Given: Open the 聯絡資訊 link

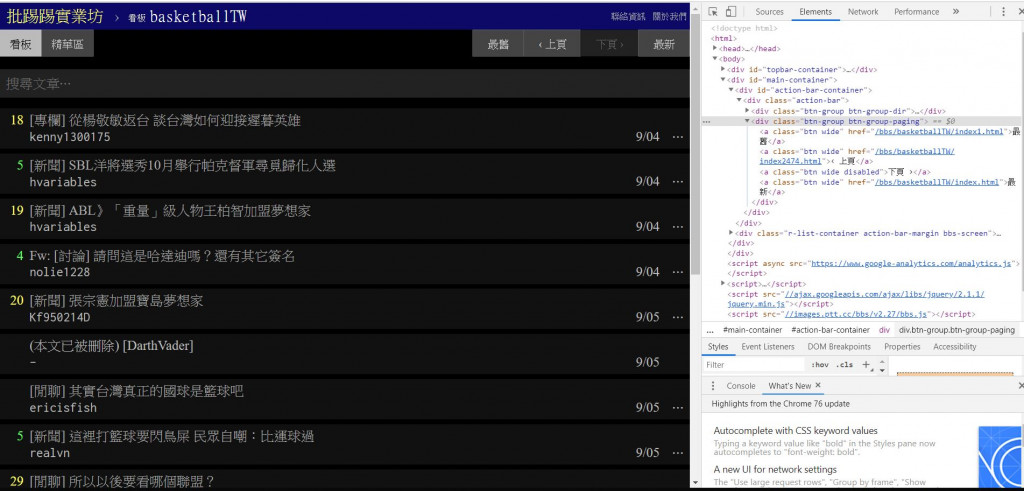Looking at the screenshot, I should point(628,16).
